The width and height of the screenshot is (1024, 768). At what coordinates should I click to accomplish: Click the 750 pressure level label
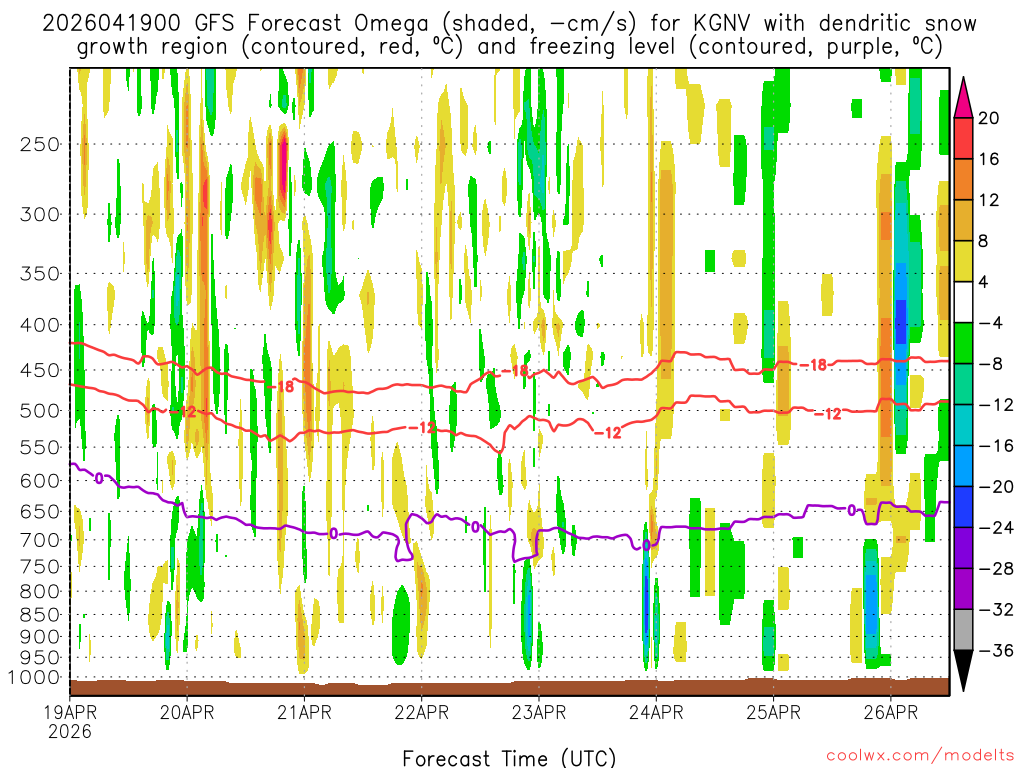(x=40, y=566)
